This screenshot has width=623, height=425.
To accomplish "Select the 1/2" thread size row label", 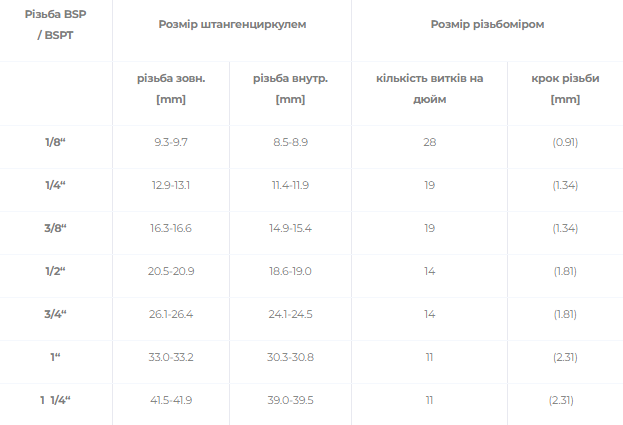I will 55,271.
